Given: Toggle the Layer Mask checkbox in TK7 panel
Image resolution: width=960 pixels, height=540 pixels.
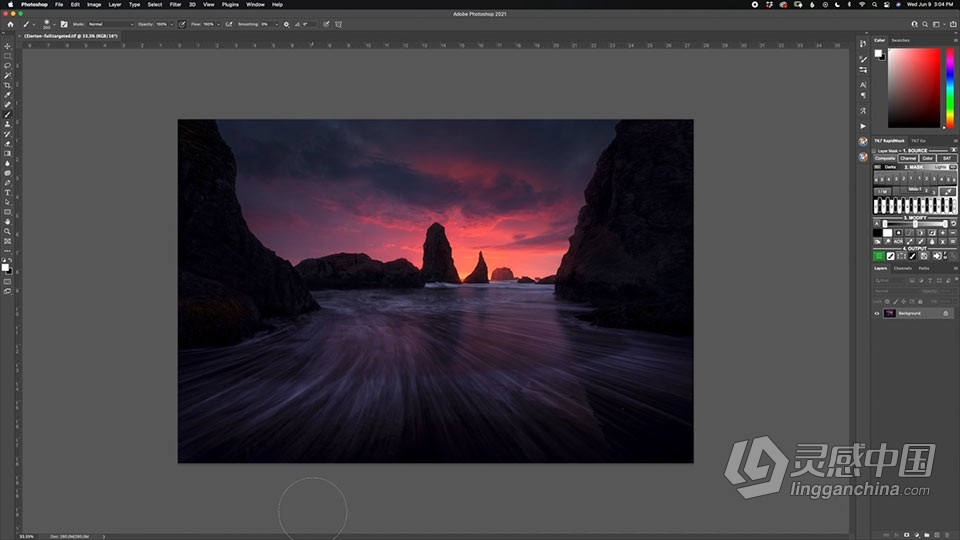Looking at the screenshot, I should tap(875, 151).
